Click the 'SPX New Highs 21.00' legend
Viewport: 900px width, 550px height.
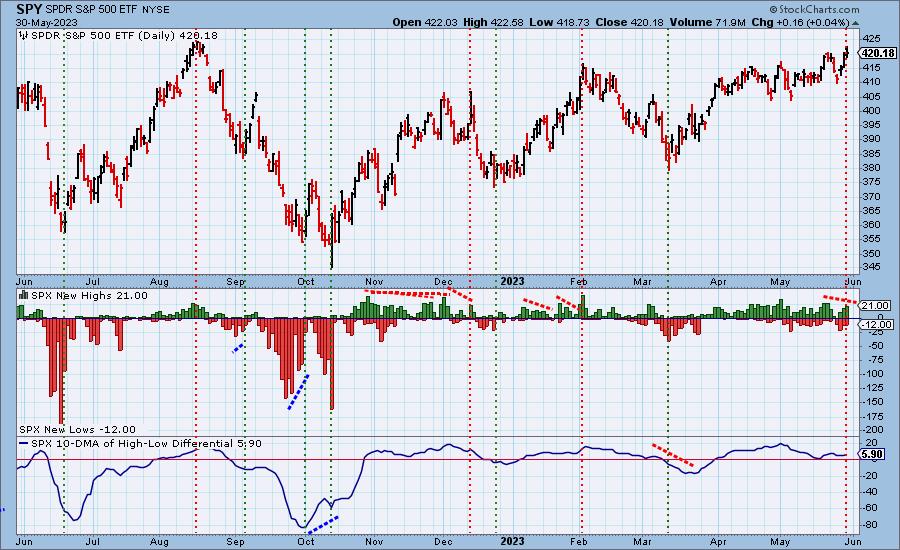pyautogui.click(x=89, y=296)
